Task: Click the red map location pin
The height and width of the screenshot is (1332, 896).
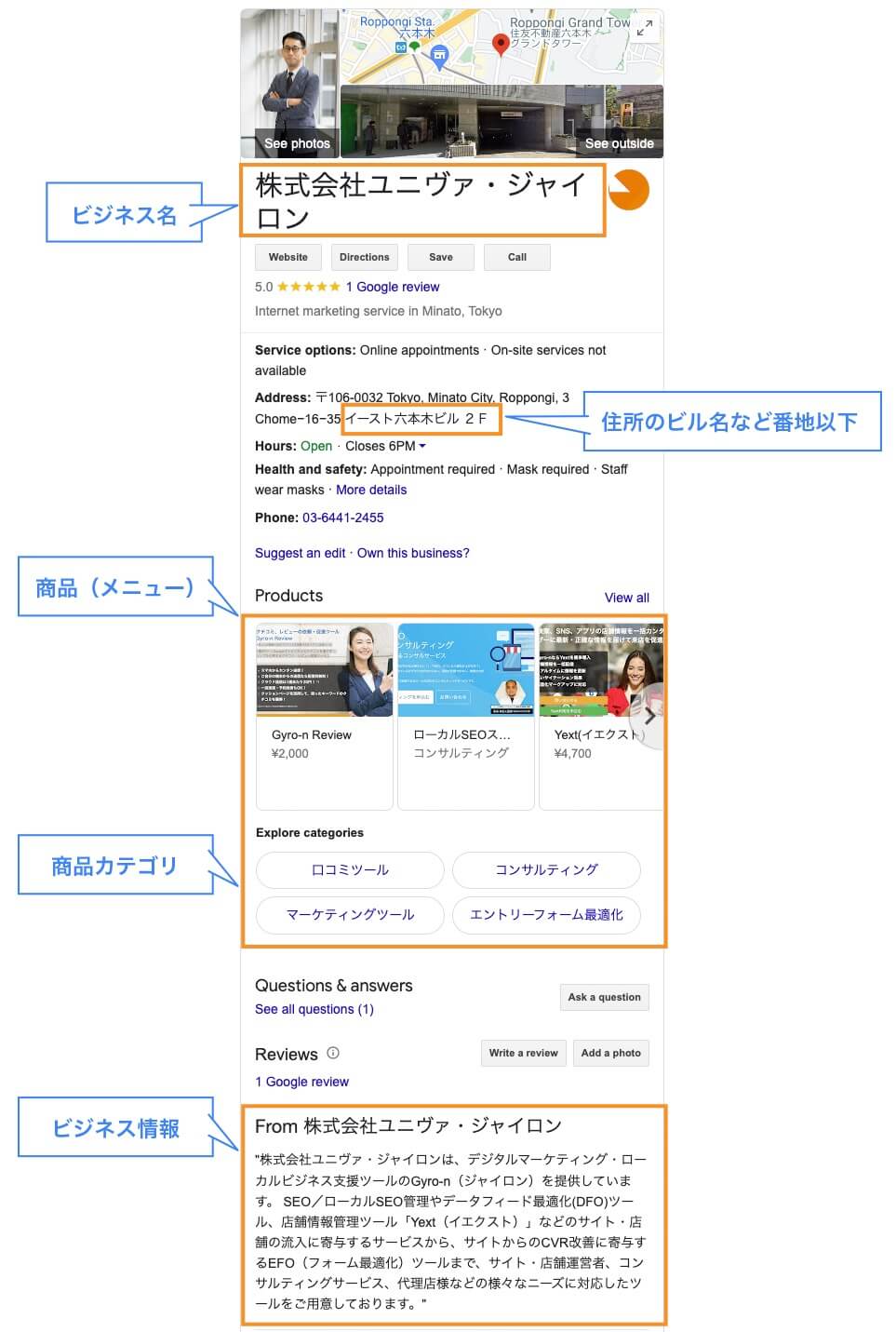Action: point(501,44)
